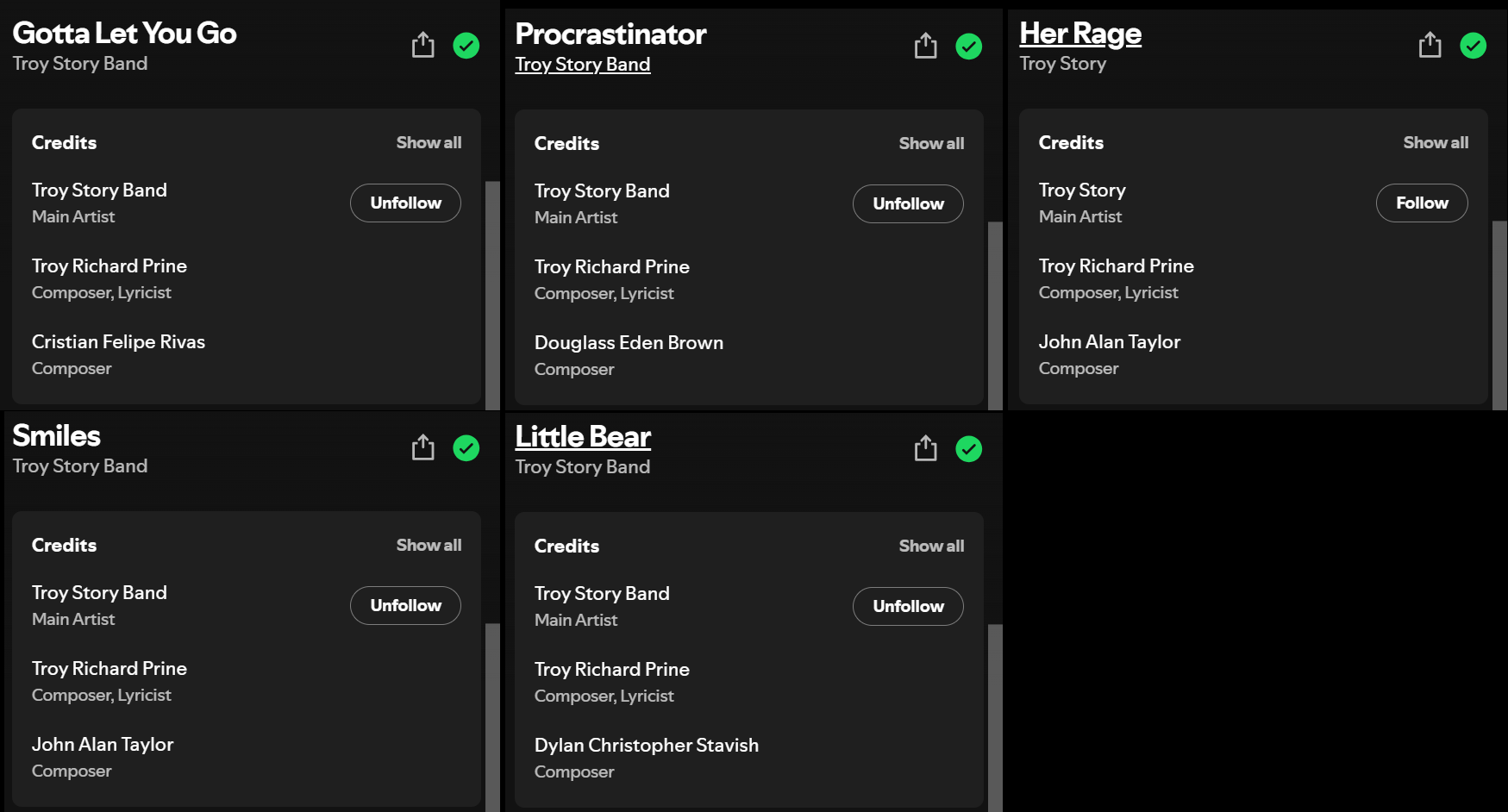The image size is (1508, 812).
Task: Click green checkmark beside Little Bear
Action: [969, 448]
